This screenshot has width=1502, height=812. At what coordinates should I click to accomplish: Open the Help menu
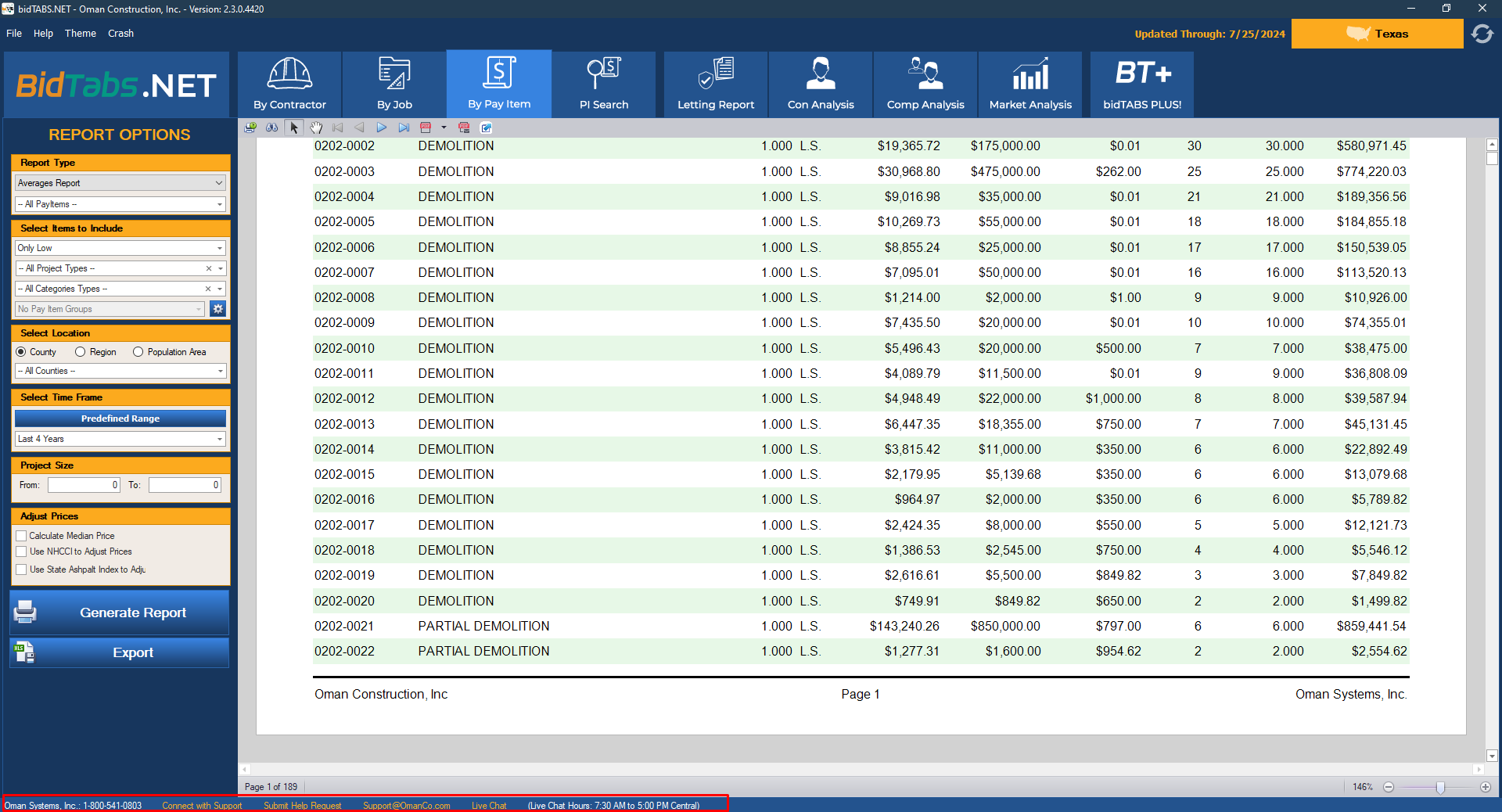[x=43, y=34]
